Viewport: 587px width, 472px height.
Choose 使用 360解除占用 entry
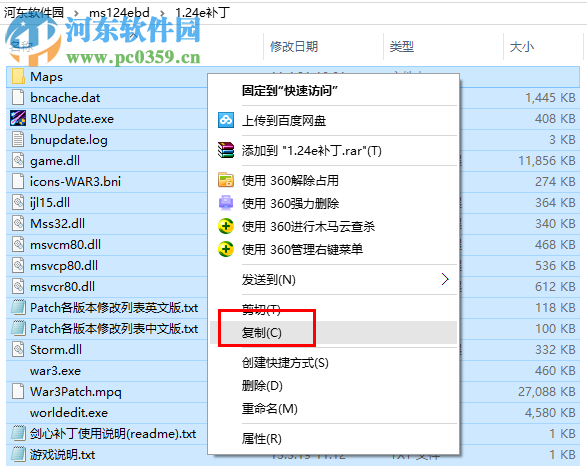(290, 180)
